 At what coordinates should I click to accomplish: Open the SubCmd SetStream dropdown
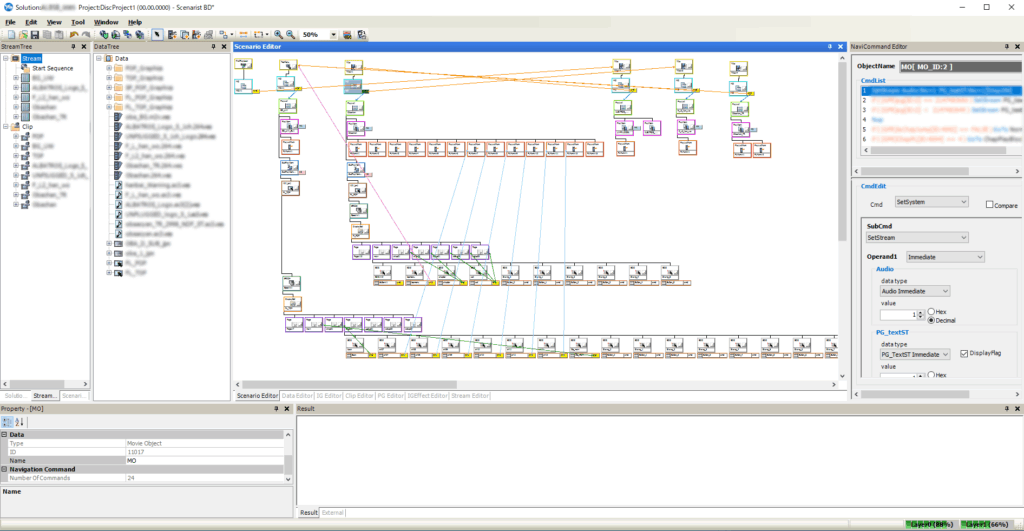point(917,238)
